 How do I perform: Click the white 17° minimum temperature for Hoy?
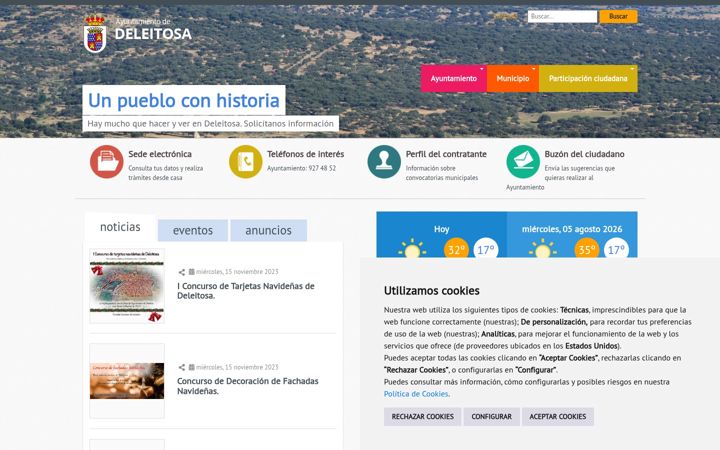click(486, 248)
